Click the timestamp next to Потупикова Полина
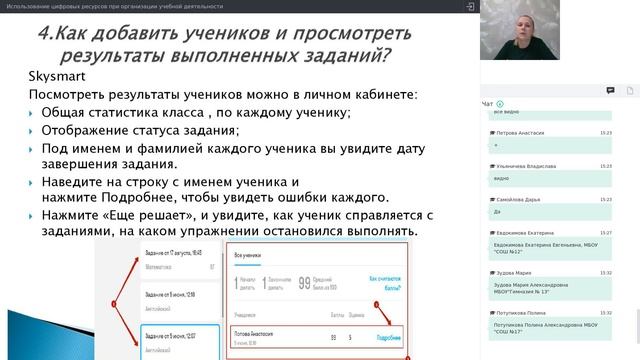The height and width of the screenshot is (360, 640). coord(606,313)
